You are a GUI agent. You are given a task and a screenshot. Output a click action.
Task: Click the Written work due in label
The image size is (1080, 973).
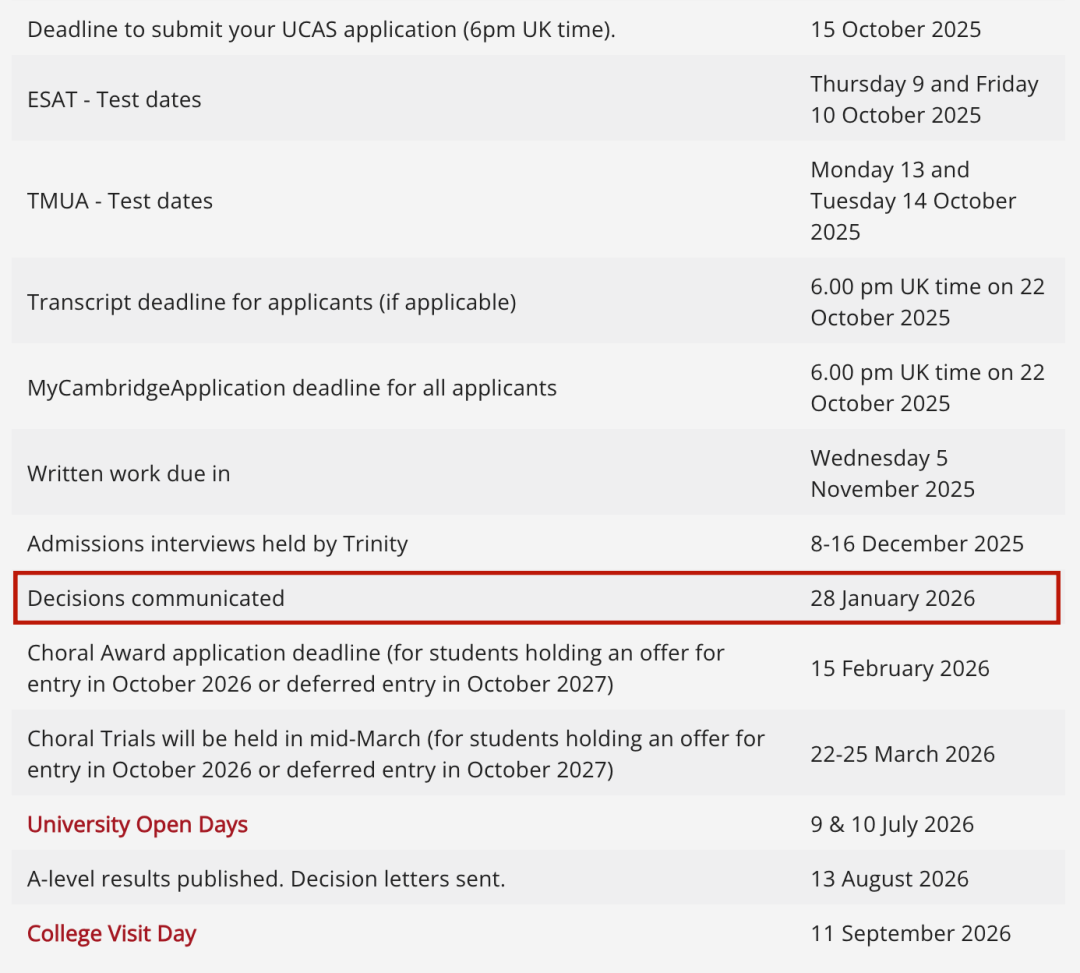point(128,474)
